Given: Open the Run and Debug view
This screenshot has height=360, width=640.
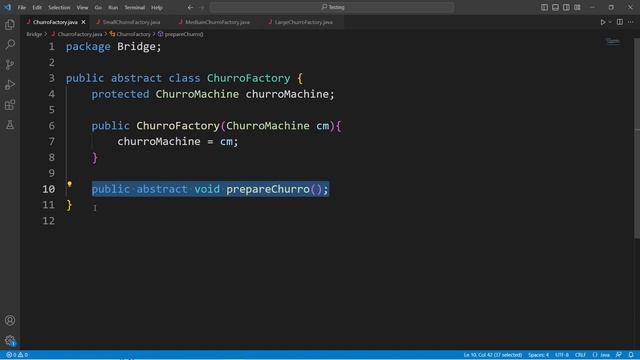Looking at the screenshot, I should pos(10,84).
